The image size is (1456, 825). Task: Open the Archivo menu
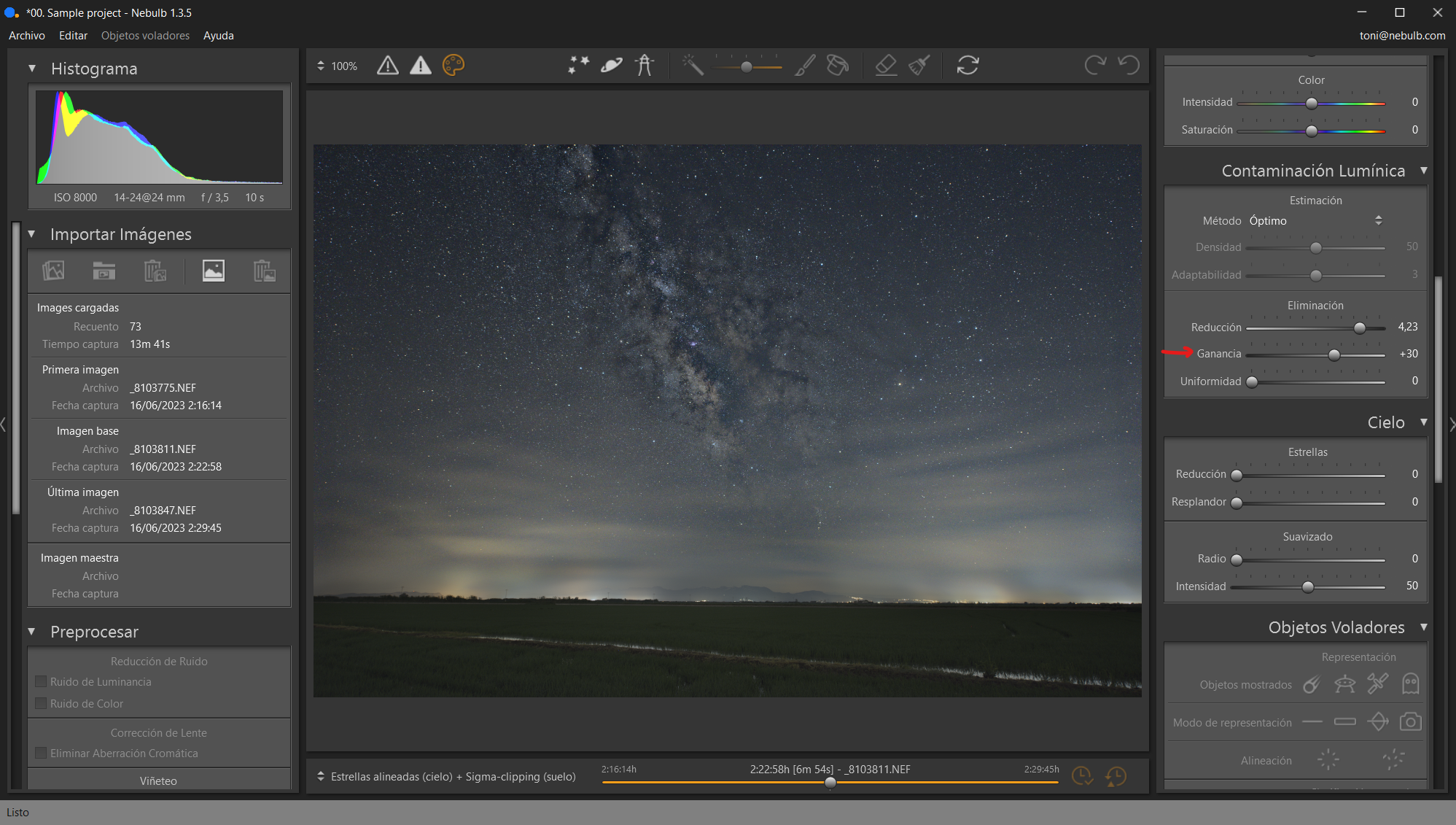click(27, 35)
